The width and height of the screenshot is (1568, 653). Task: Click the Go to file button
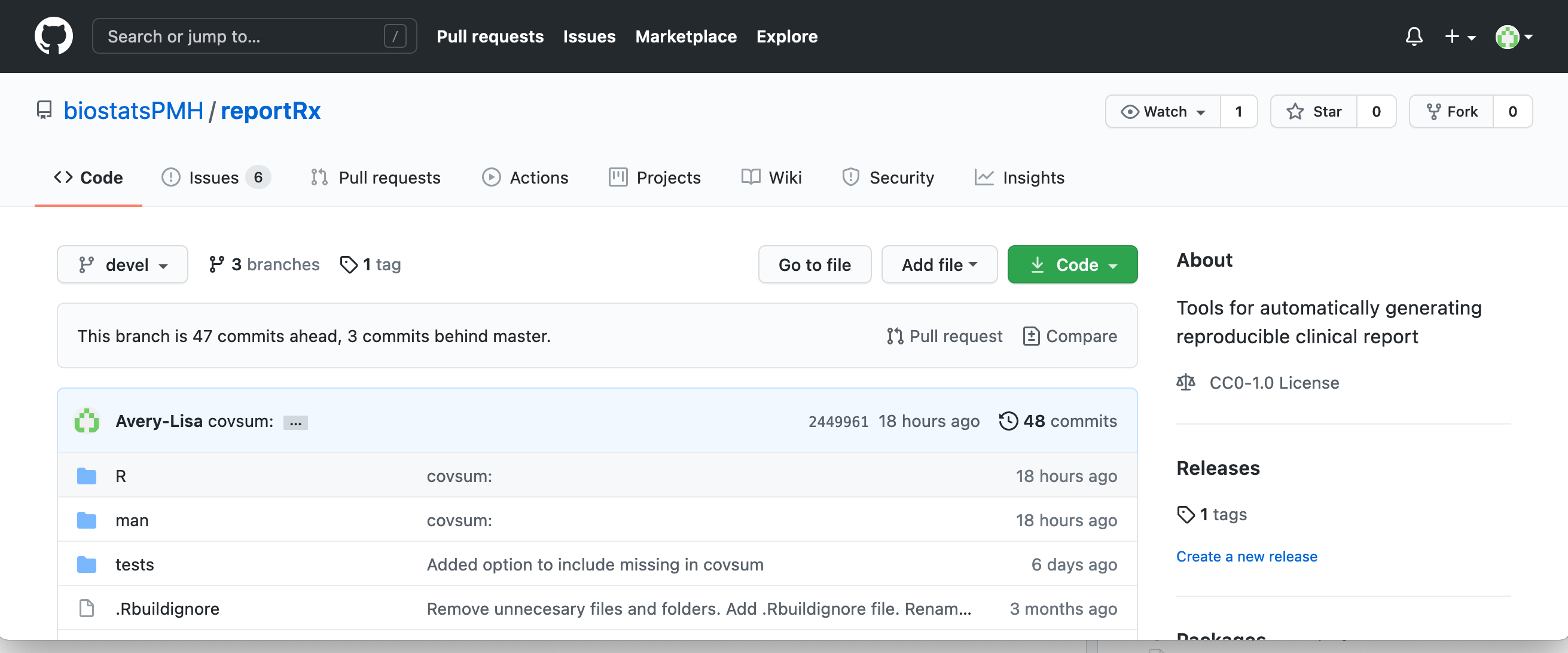[814, 264]
